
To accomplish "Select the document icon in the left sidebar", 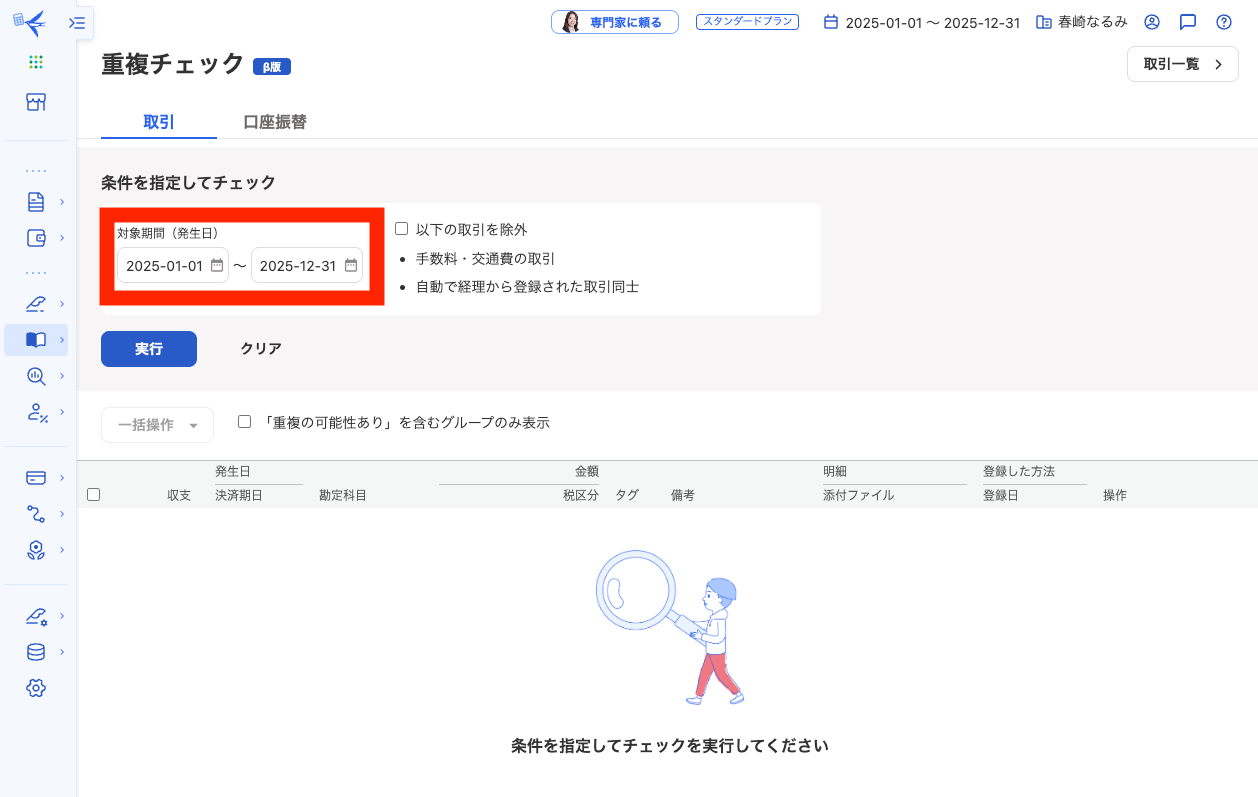I will click(36, 200).
